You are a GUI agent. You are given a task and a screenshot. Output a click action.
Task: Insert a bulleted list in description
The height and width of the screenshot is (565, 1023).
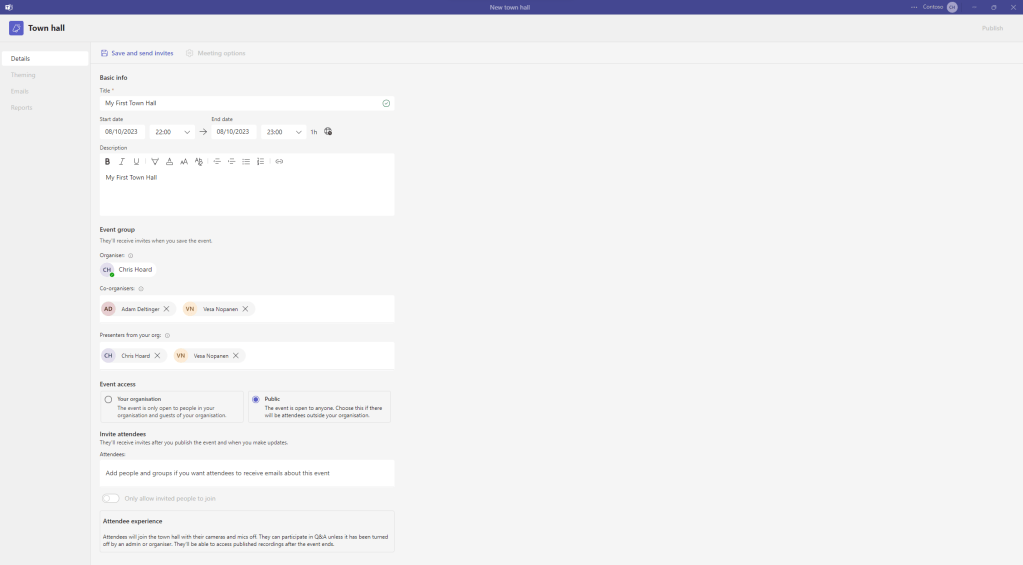pos(246,161)
